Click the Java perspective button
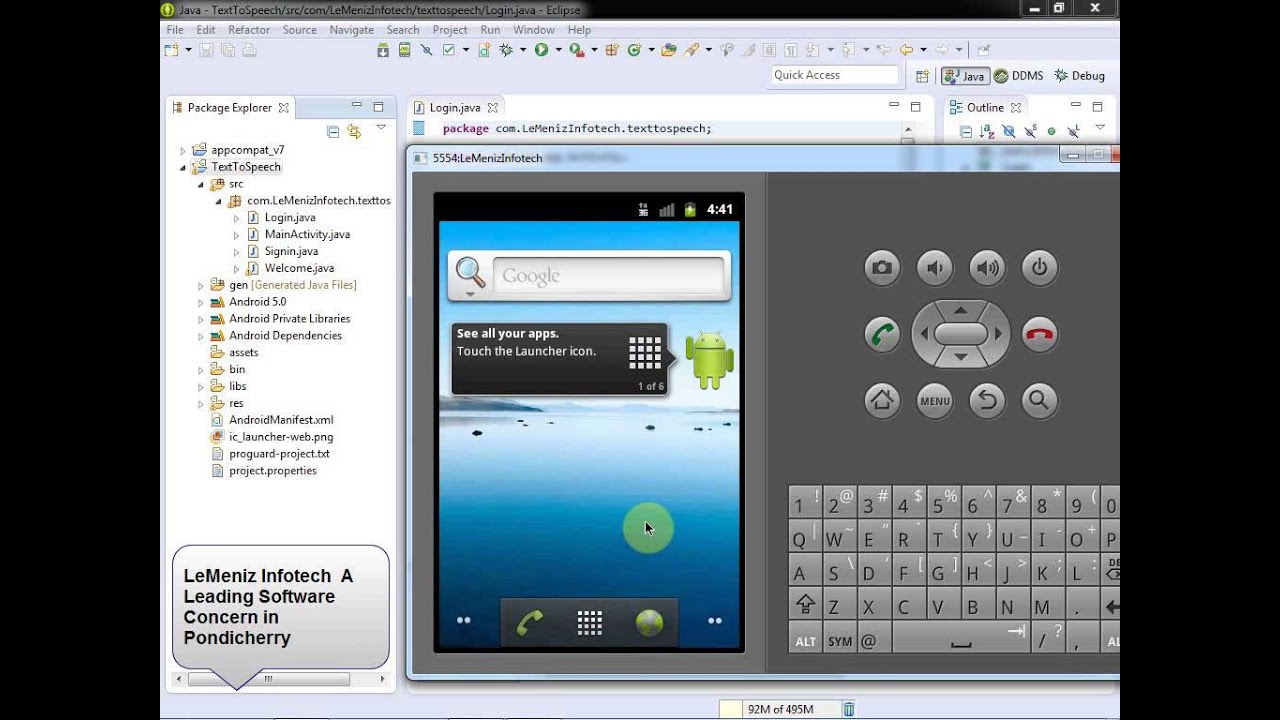The width and height of the screenshot is (1280, 720). (964, 76)
